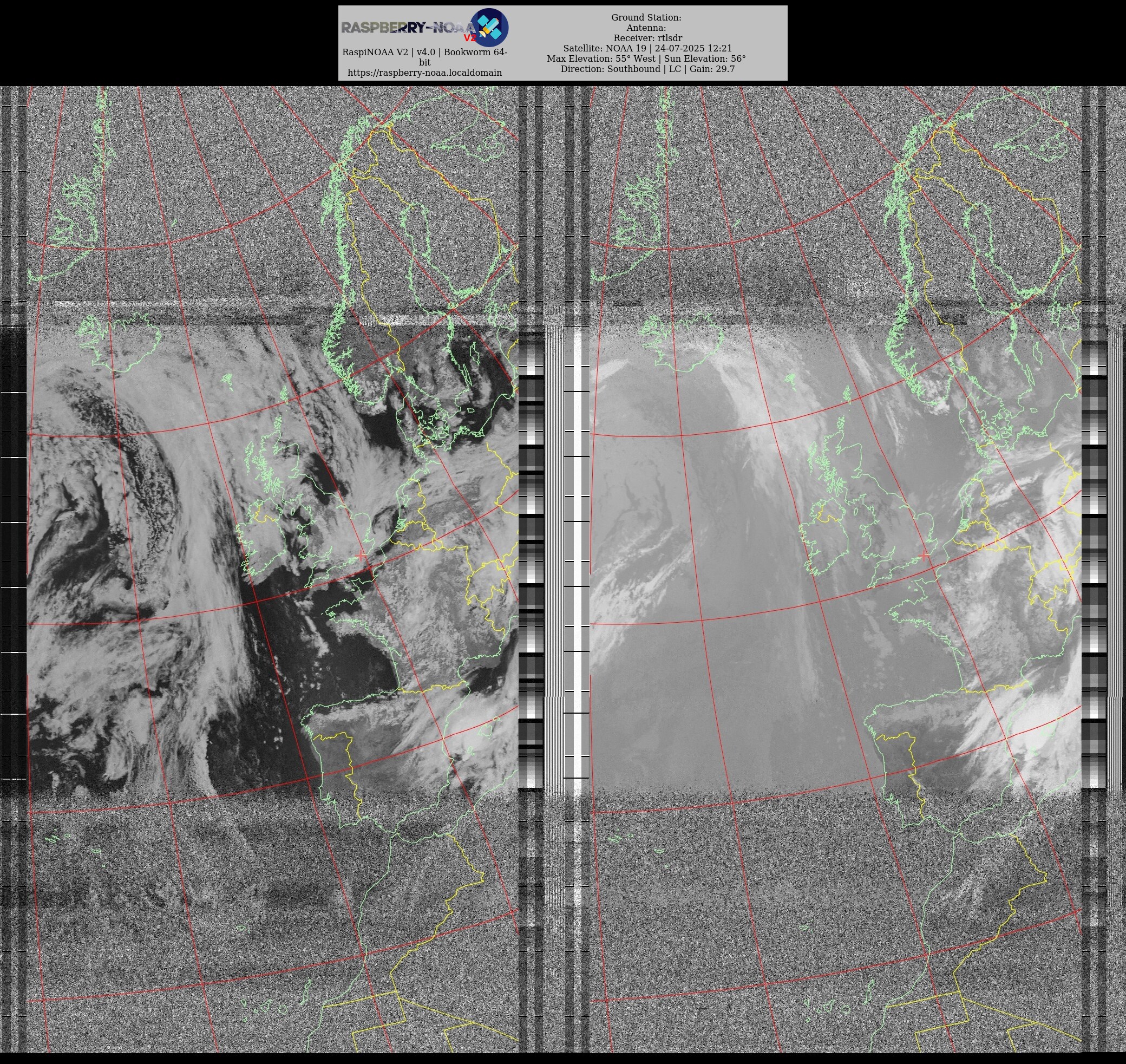The image size is (1126, 1064).
Task: Click the satellite emblem in the logo
Action: (x=490, y=27)
